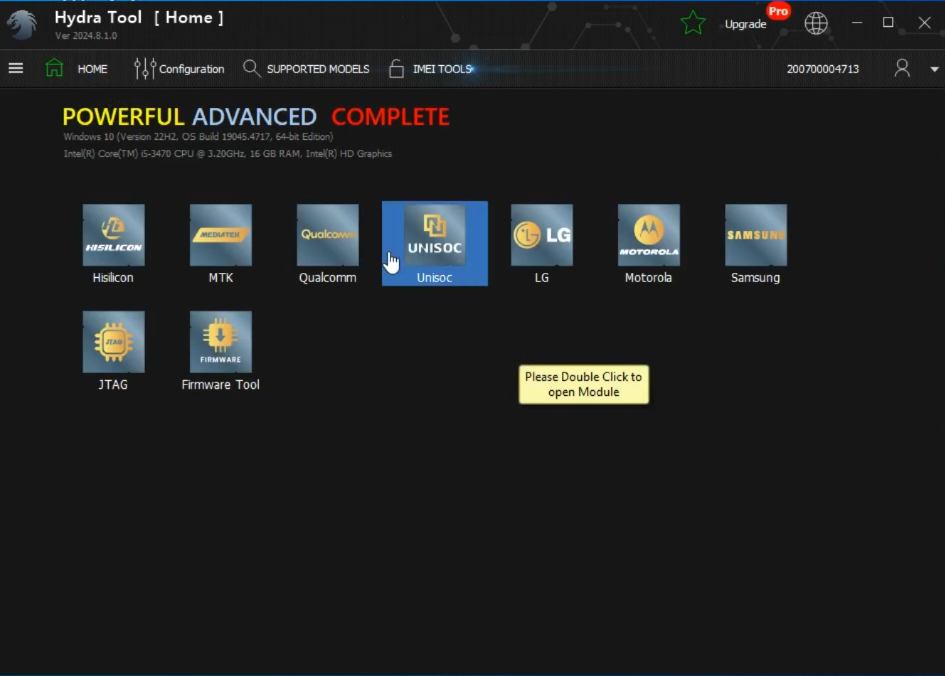945x676 pixels.
Task: Select the JTAG module icon
Action: coord(113,342)
